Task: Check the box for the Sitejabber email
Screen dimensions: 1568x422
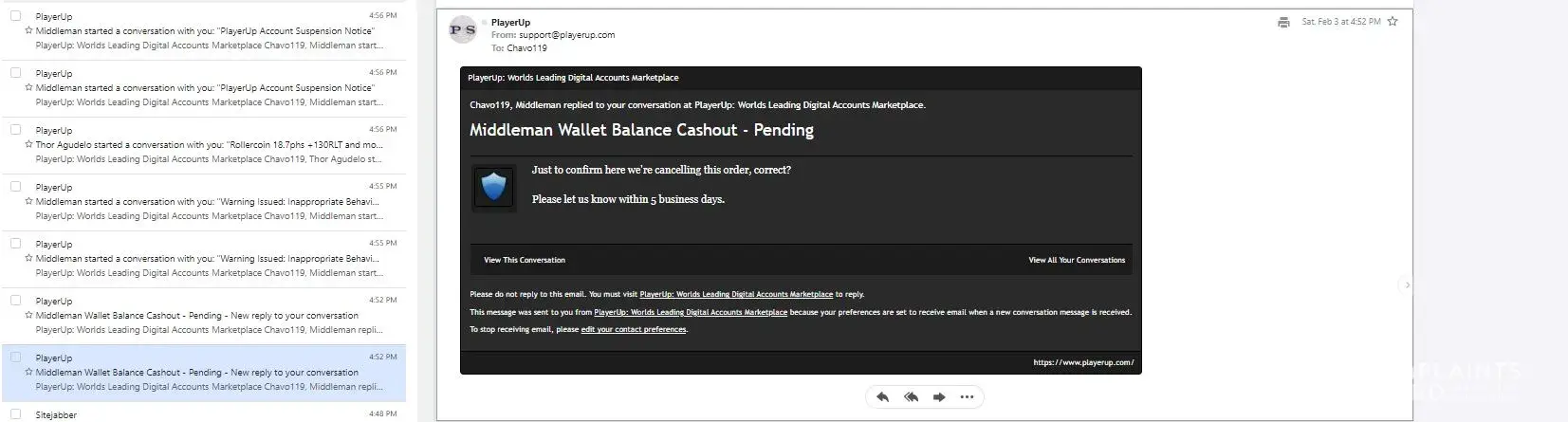Action: 15,413
